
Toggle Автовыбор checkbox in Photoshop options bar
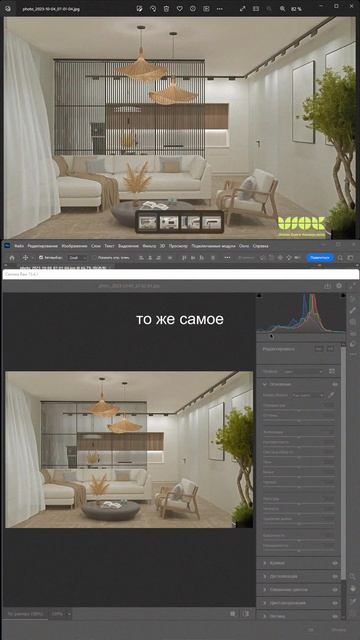click(40, 258)
